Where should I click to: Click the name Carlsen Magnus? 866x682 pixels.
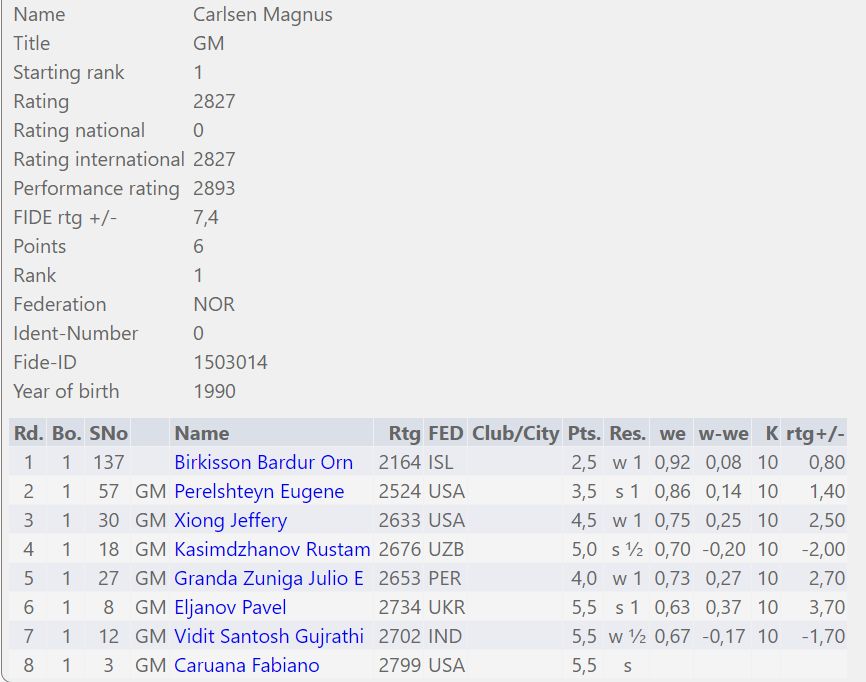262,14
